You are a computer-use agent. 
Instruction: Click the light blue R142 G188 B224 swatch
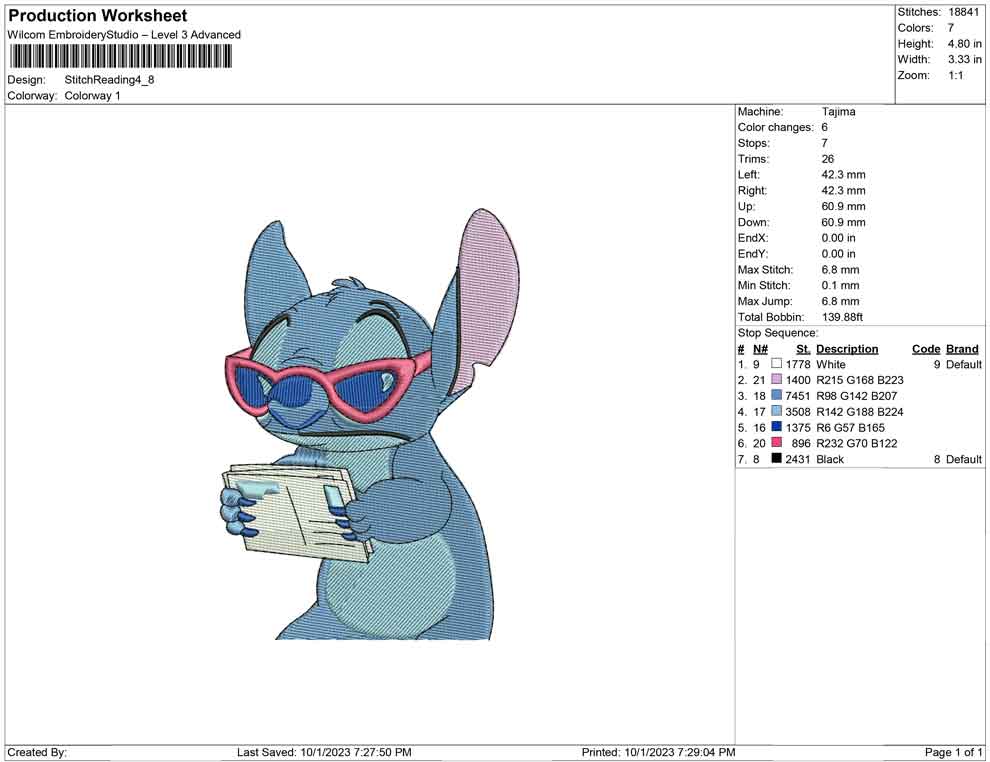[777, 411]
